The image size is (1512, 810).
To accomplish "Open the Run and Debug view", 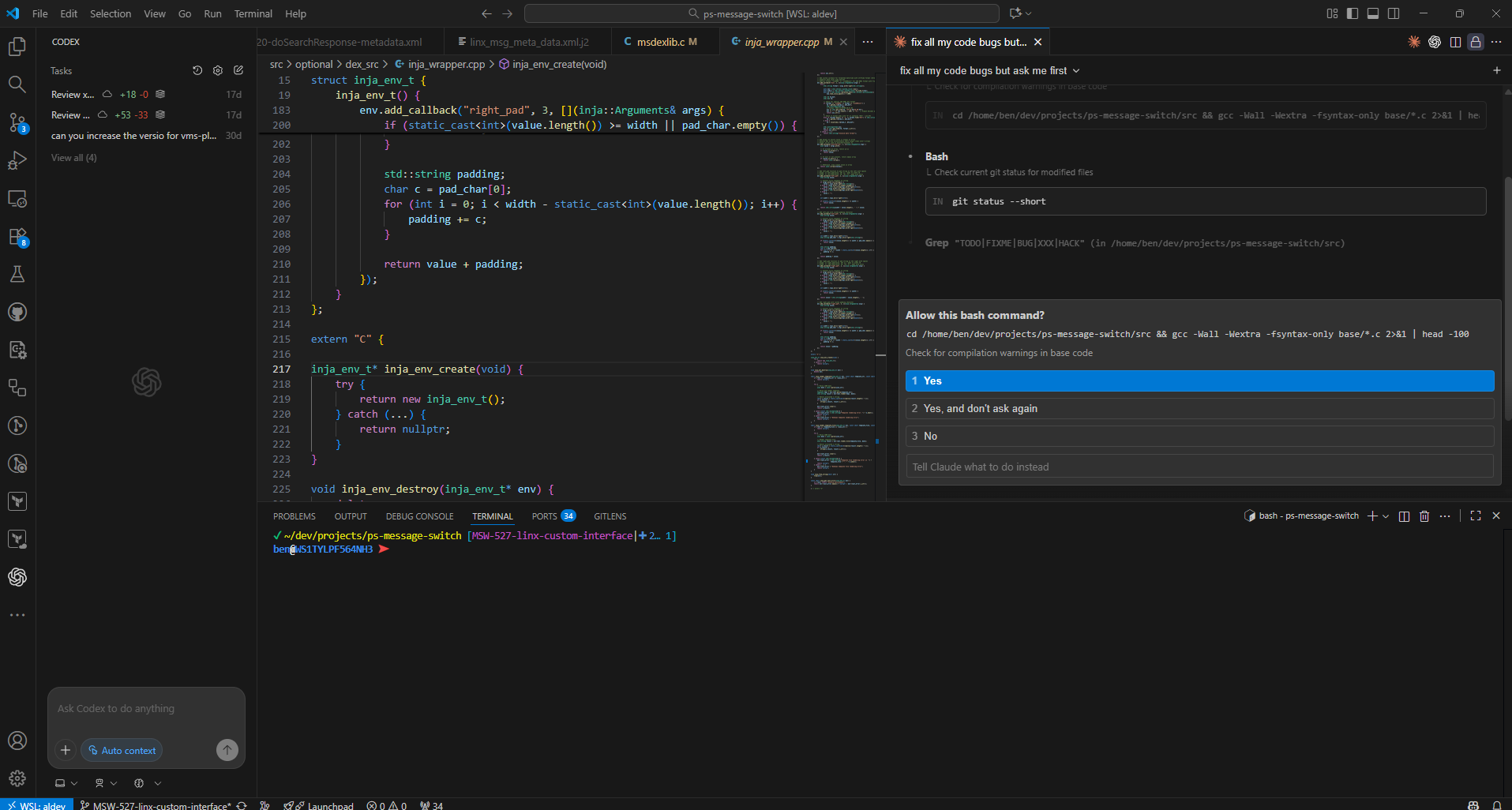I will click(x=17, y=160).
